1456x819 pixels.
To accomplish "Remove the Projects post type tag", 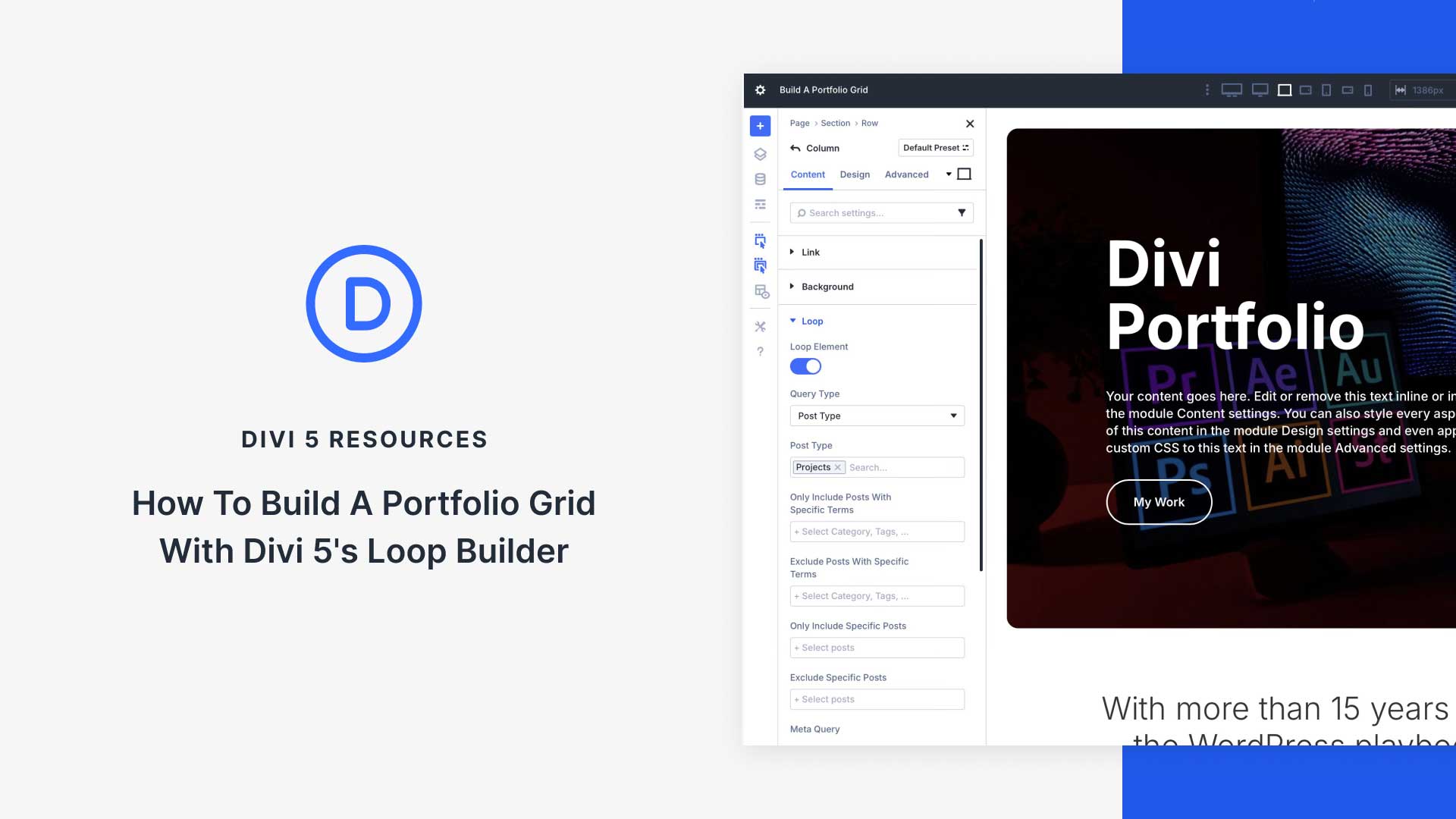I will tap(837, 467).
